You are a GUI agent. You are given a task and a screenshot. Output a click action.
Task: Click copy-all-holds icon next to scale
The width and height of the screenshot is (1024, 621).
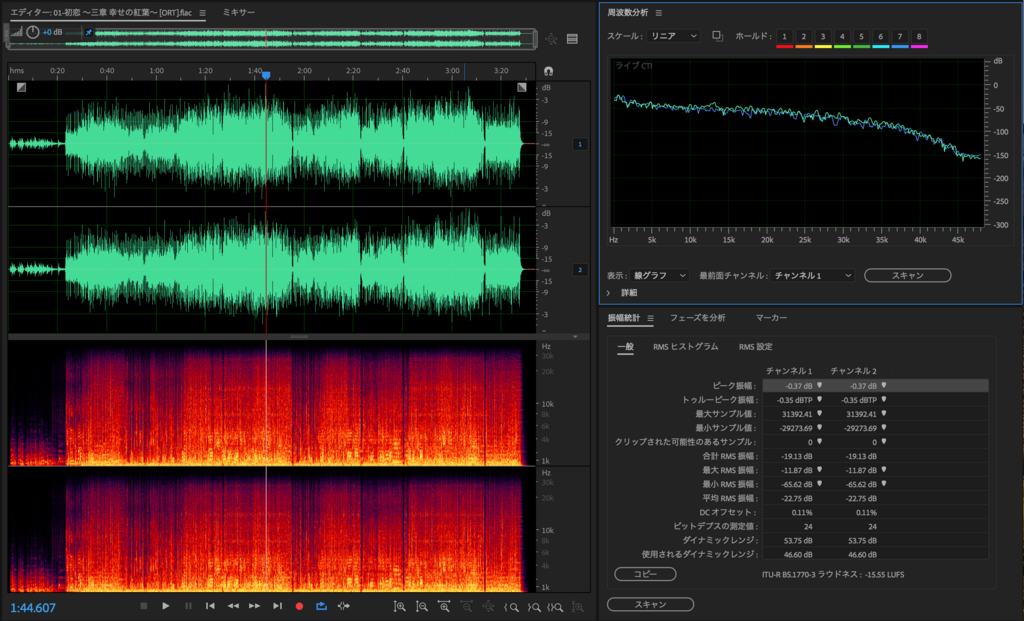point(717,36)
